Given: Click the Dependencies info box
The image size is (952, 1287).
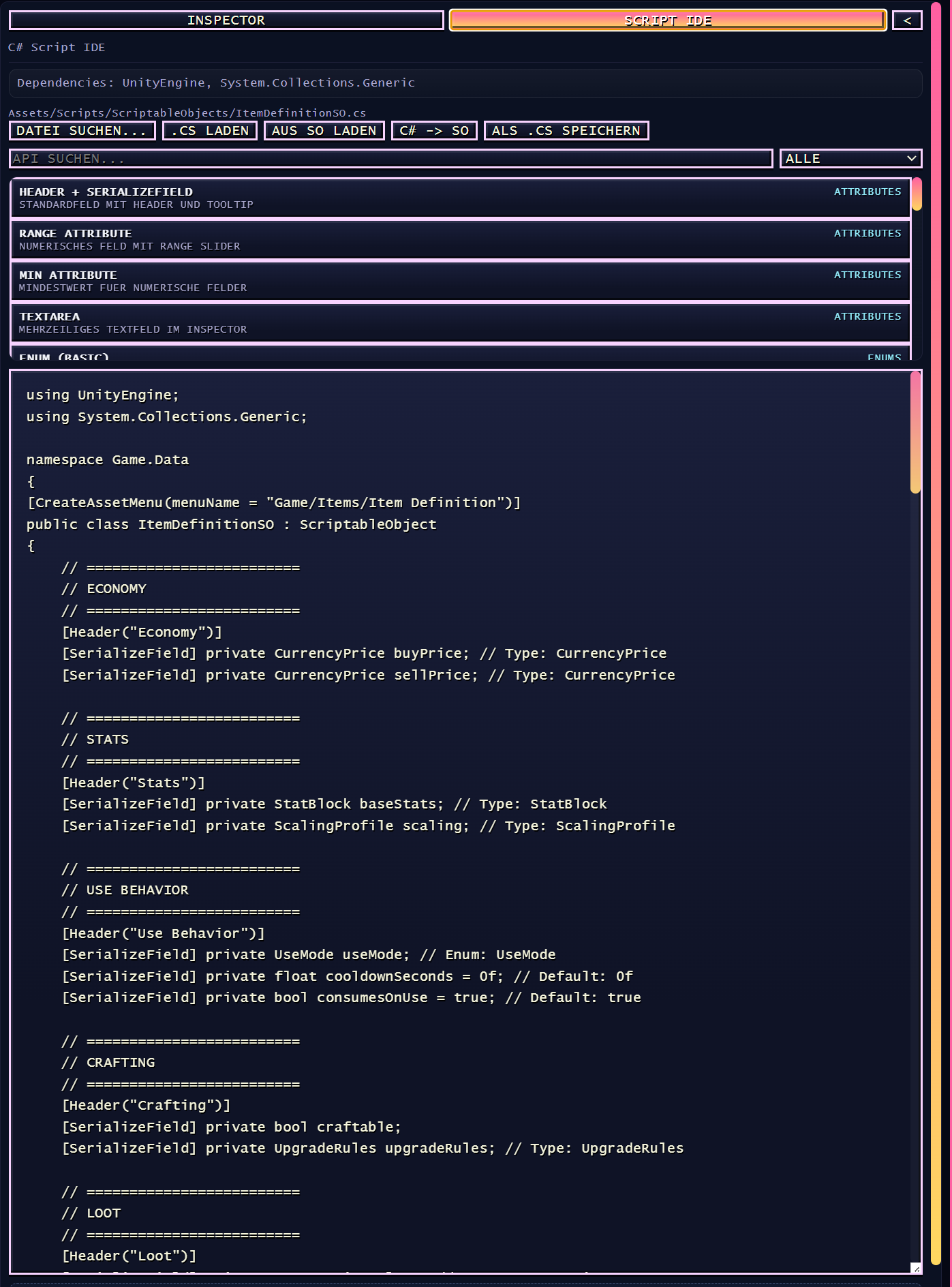Looking at the screenshot, I should point(465,83).
